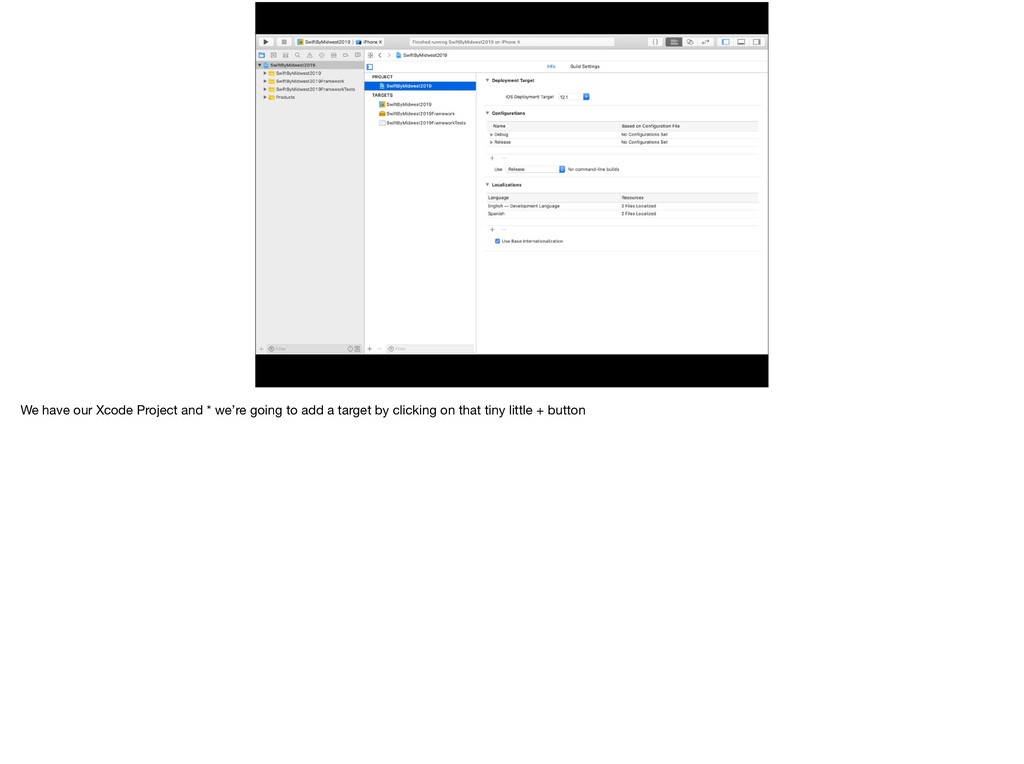Click the remove target minus button
The width and height of the screenshot is (1024, 764).
tap(379, 349)
